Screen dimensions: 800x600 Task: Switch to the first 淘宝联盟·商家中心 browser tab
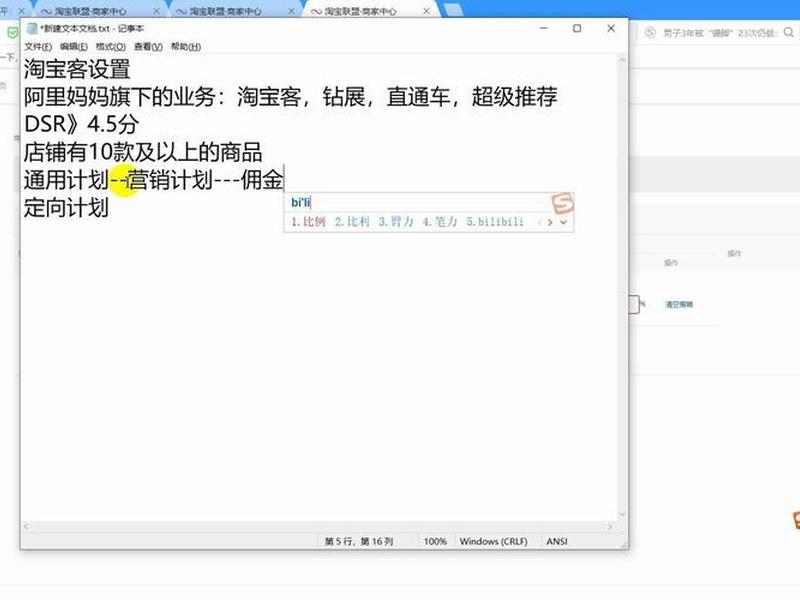pyautogui.click(x=90, y=11)
